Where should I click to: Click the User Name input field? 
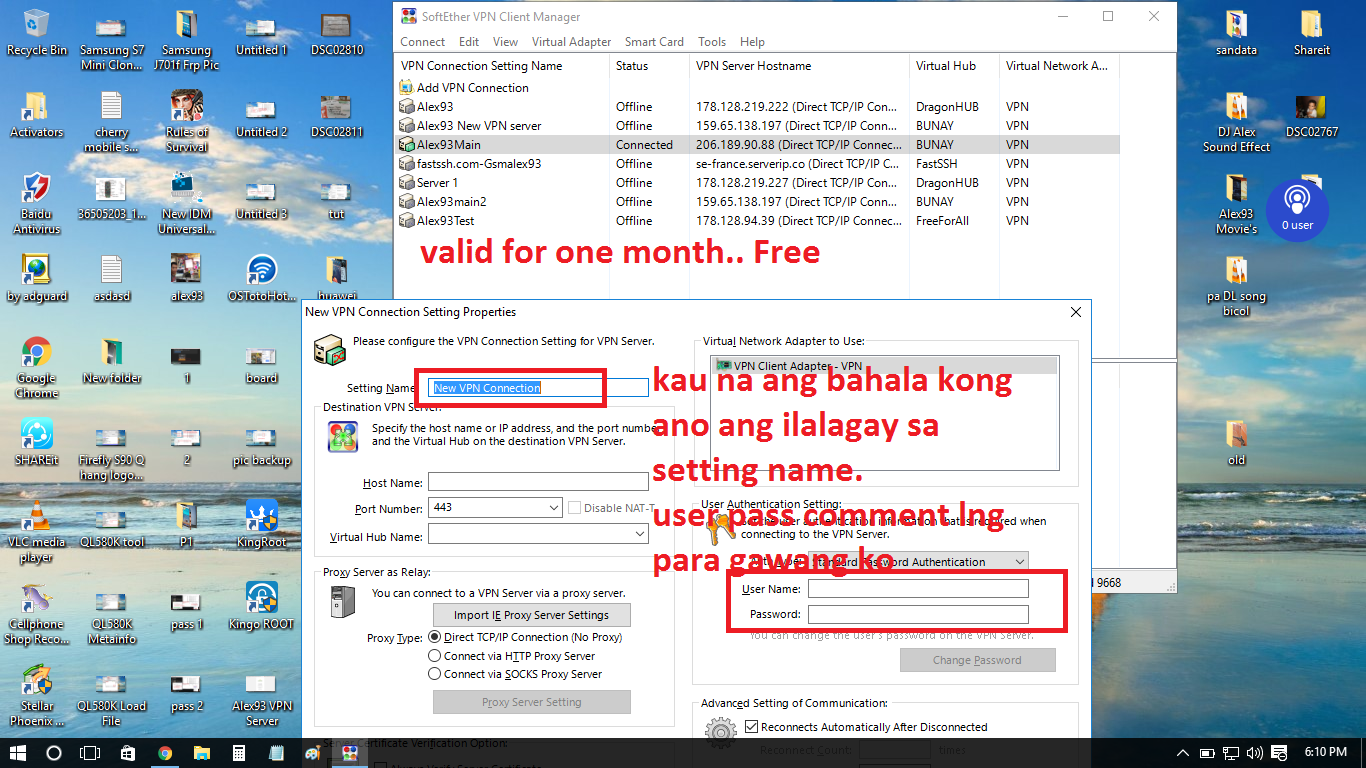point(918,589)
